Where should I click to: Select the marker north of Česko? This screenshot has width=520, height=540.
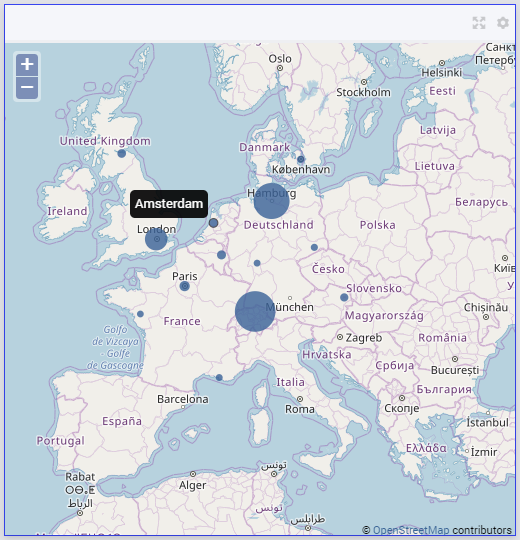point(314,247)
